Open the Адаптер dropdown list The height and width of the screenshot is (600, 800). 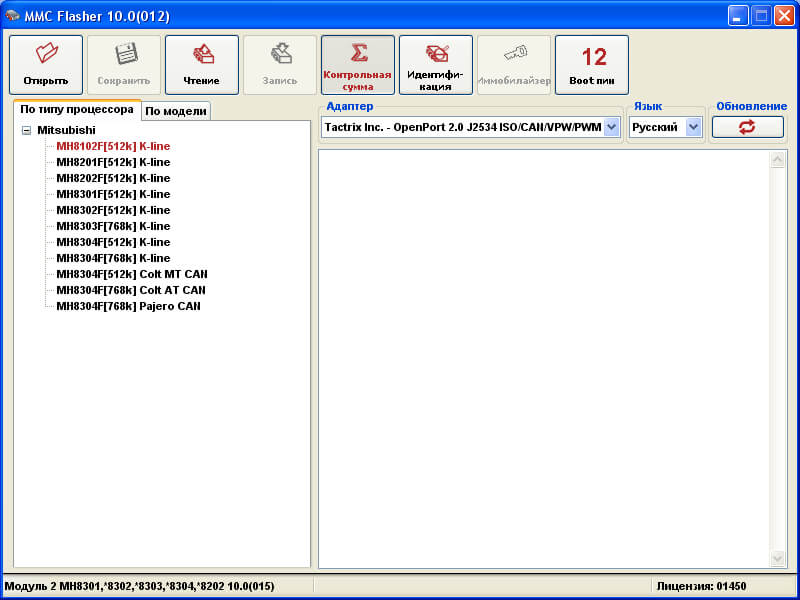[x=612, y=127]
